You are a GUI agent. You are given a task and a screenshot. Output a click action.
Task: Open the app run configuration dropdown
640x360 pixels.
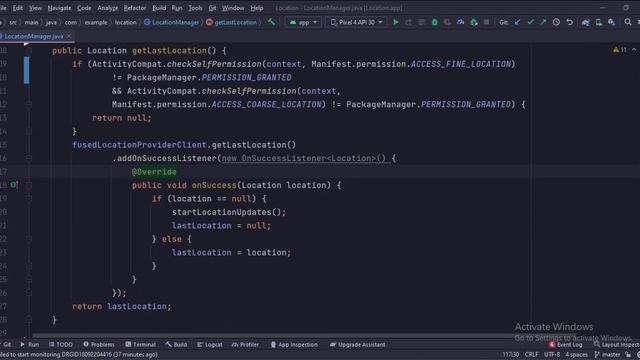click(303, 22)
